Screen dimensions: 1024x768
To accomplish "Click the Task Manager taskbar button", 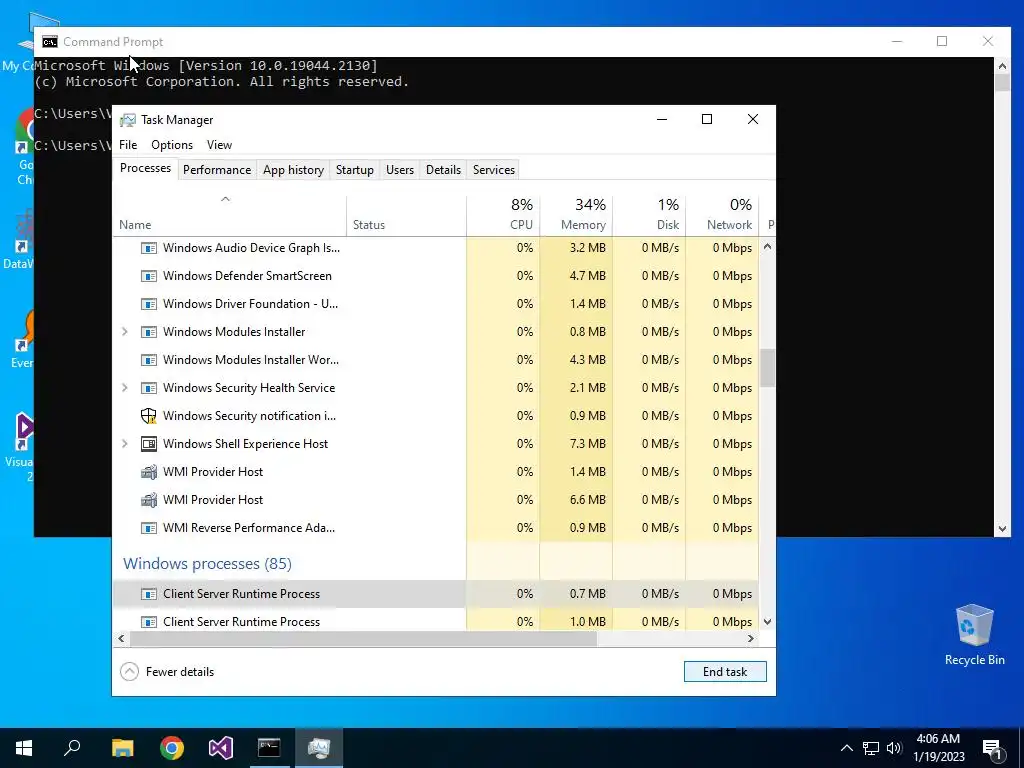I will pyautogui.click(x=319, y=748).
